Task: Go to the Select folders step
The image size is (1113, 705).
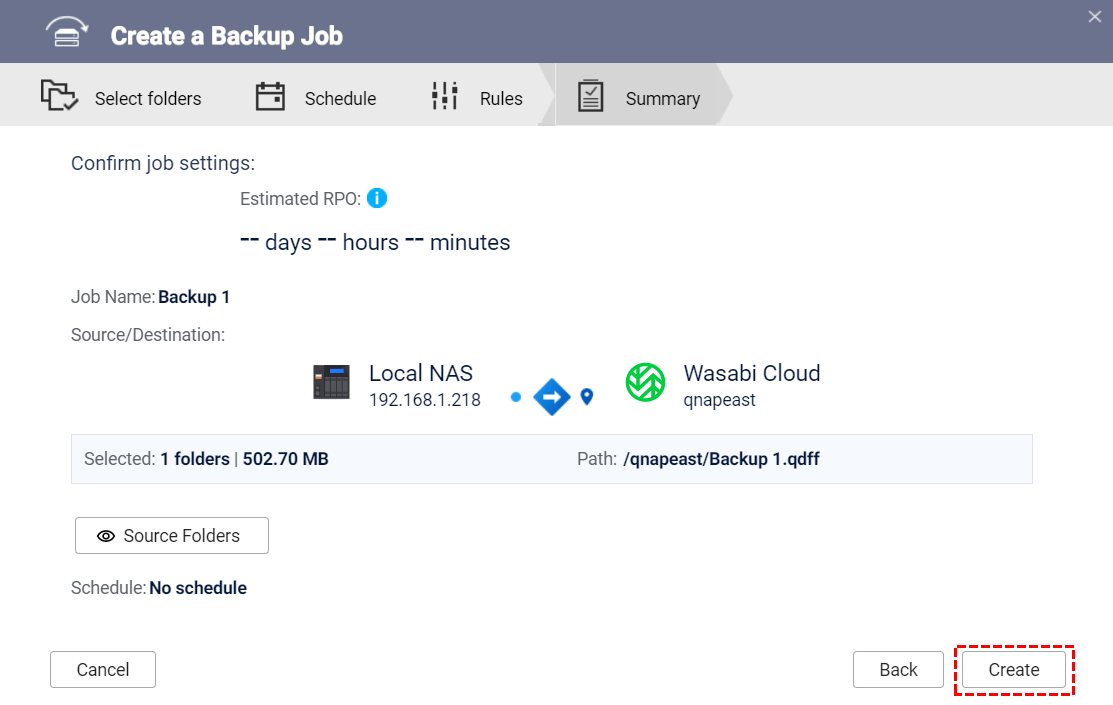Action: (x=148, y=99)
